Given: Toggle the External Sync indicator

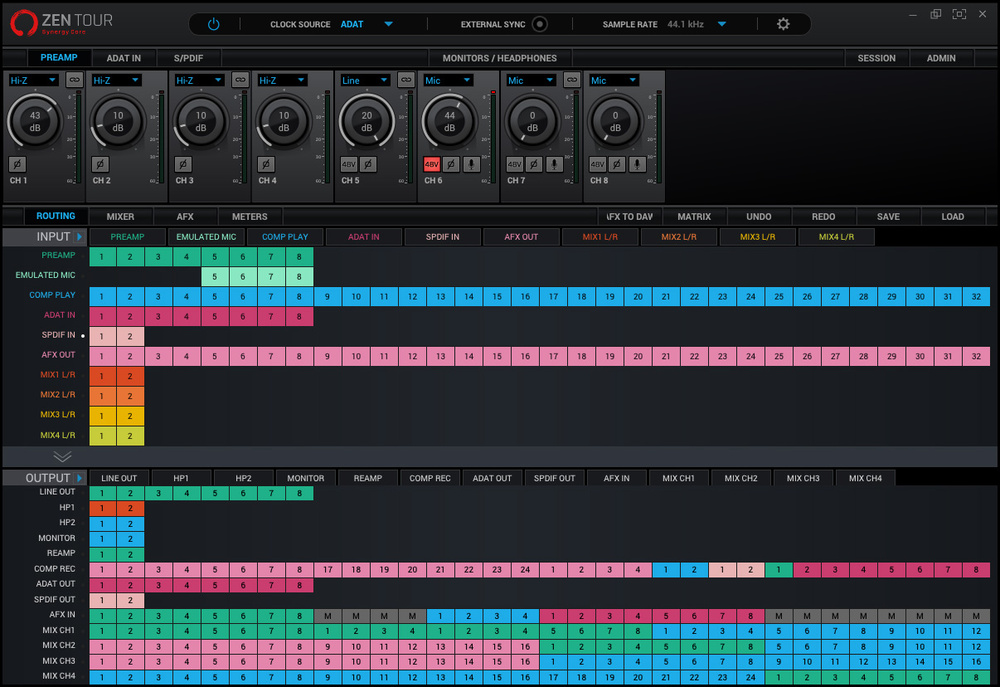Looking at the screenshot, I should coord(540,24).
